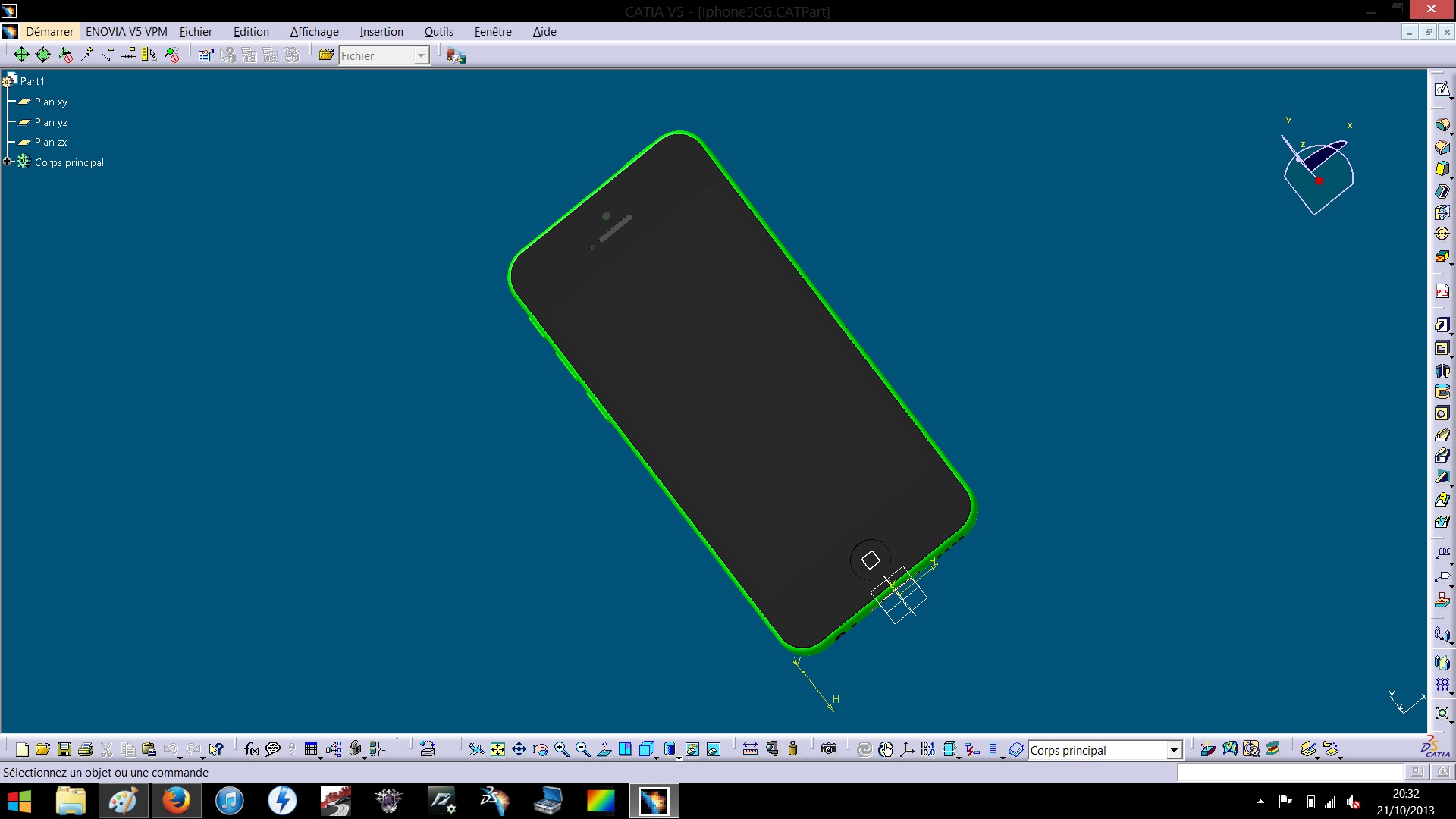Image resolution: width=1456 pixels, height=819 pixels.
Task: Activate the Rotate view tool
Action: coord(541,750)
